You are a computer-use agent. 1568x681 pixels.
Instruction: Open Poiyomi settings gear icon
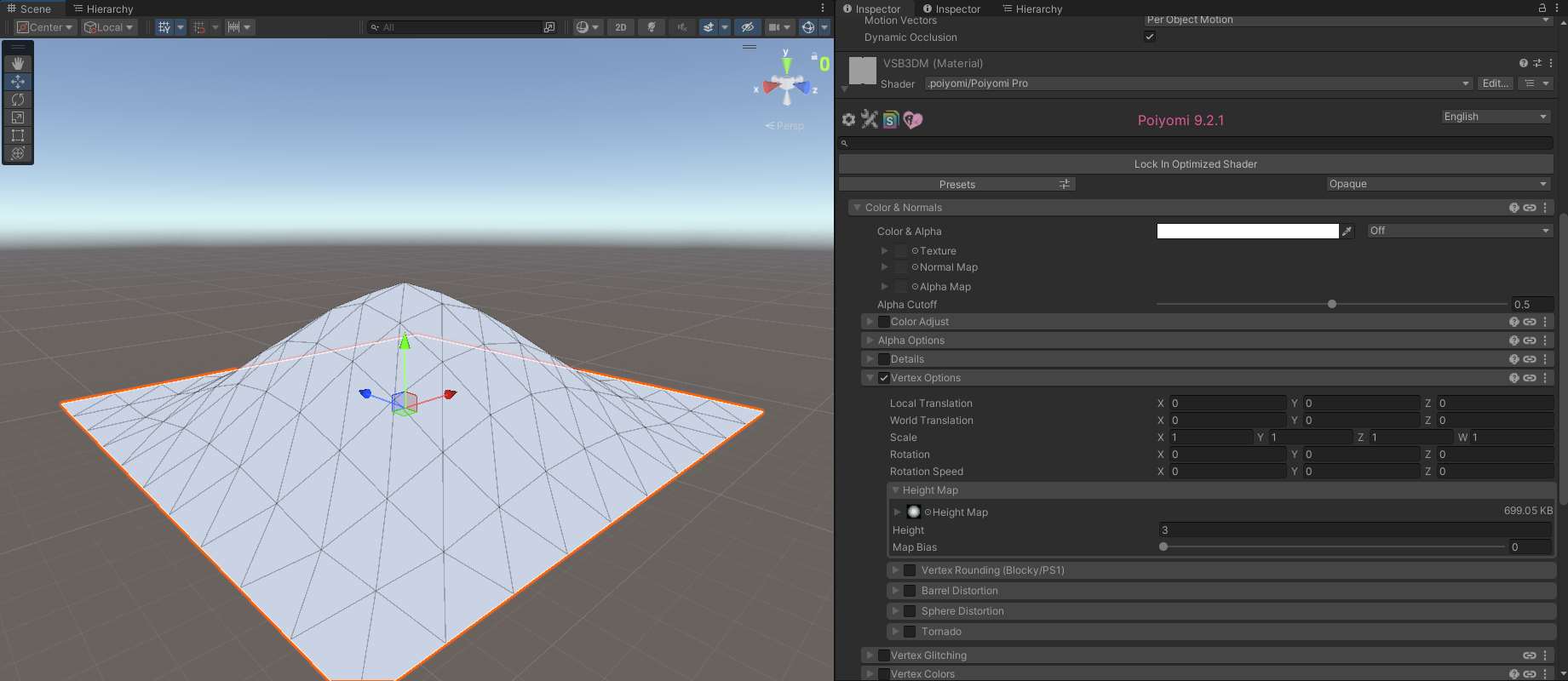point(848,120)
